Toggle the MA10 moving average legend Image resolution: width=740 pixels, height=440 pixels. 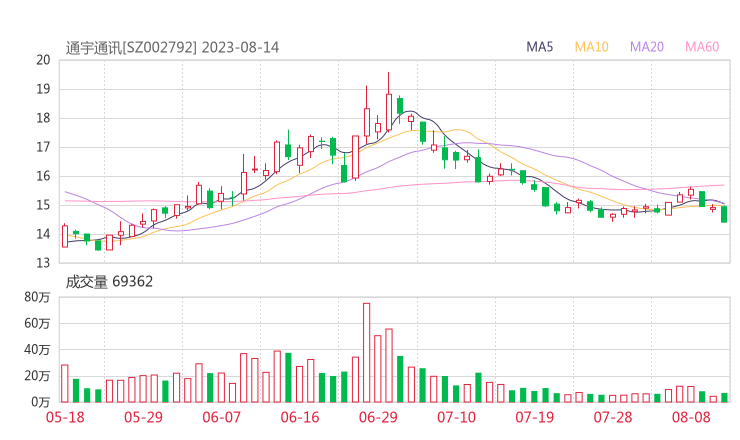(591, 47)
